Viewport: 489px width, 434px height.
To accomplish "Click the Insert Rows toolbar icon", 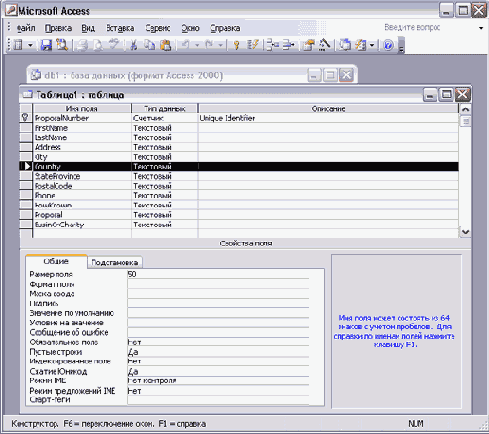I will click(273, 45).
